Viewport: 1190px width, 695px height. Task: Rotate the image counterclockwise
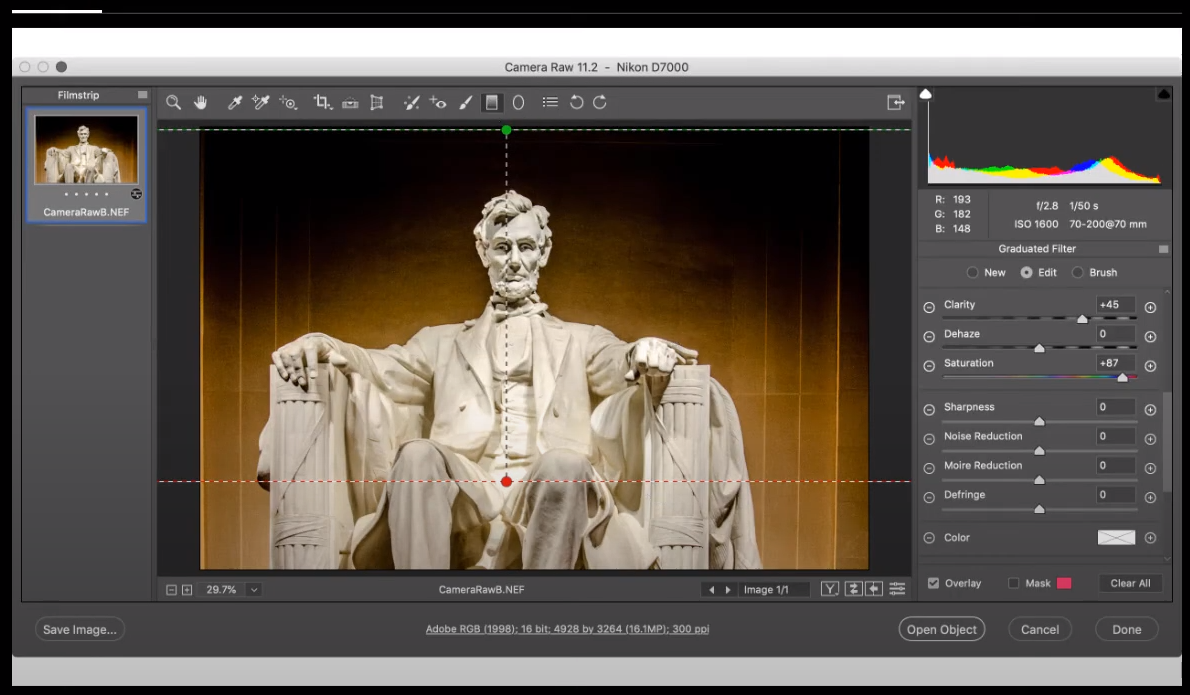point(576,102)
